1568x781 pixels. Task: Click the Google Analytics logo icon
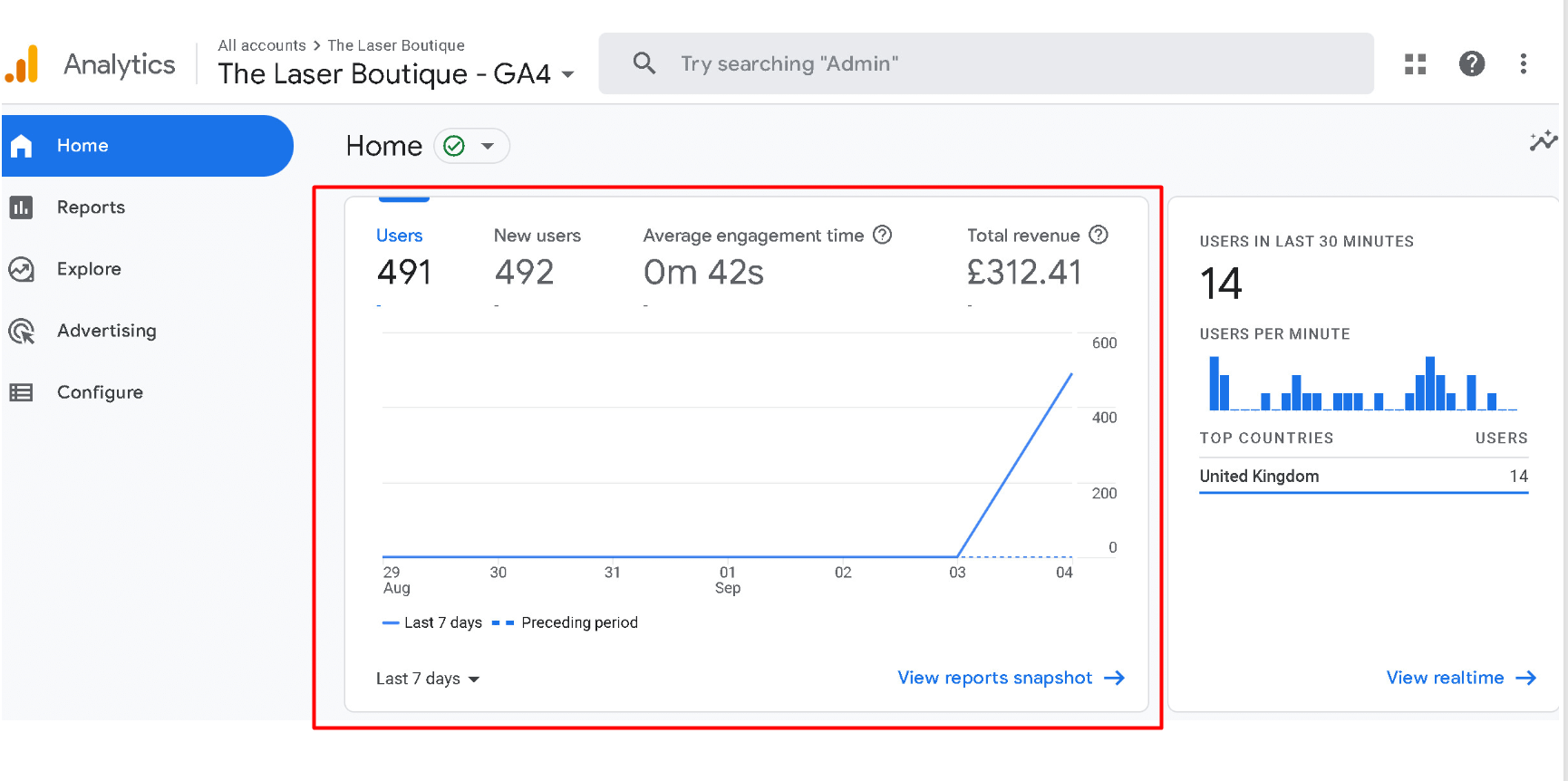pyautogui.click(x=23, y=64)
